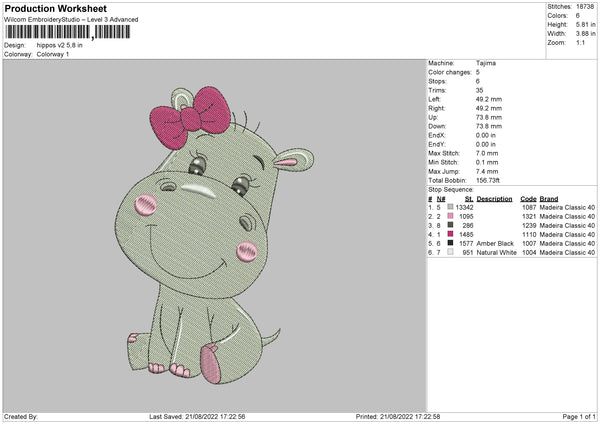Click the 'Amber Black' description
This screenshot has height=424, width=600.
495,243
